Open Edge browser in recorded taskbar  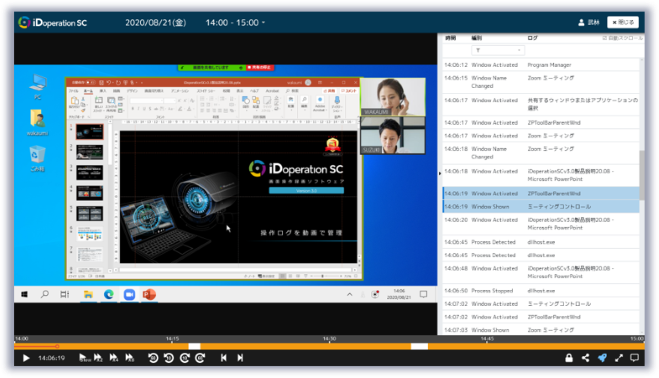[108, 295]
